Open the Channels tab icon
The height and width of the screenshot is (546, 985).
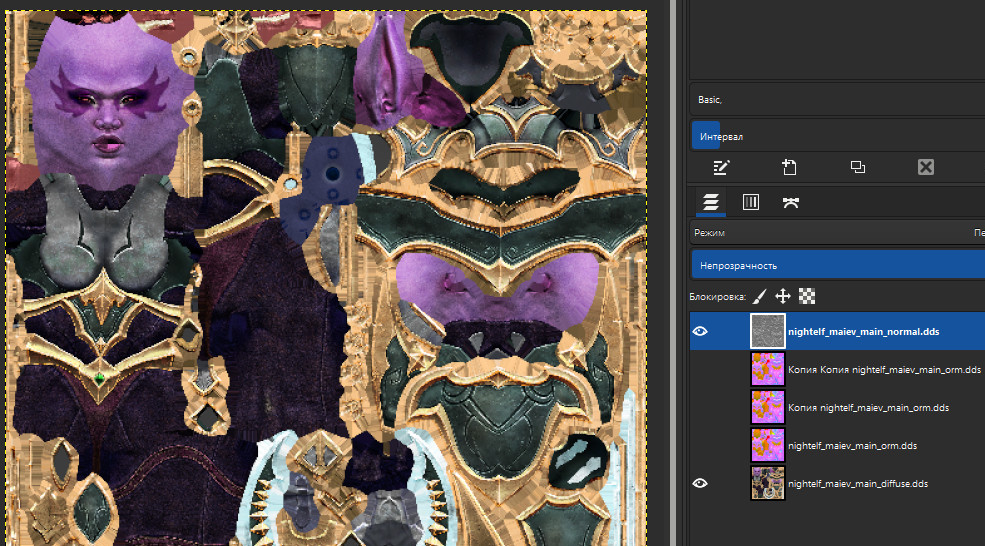pos(751,202)
